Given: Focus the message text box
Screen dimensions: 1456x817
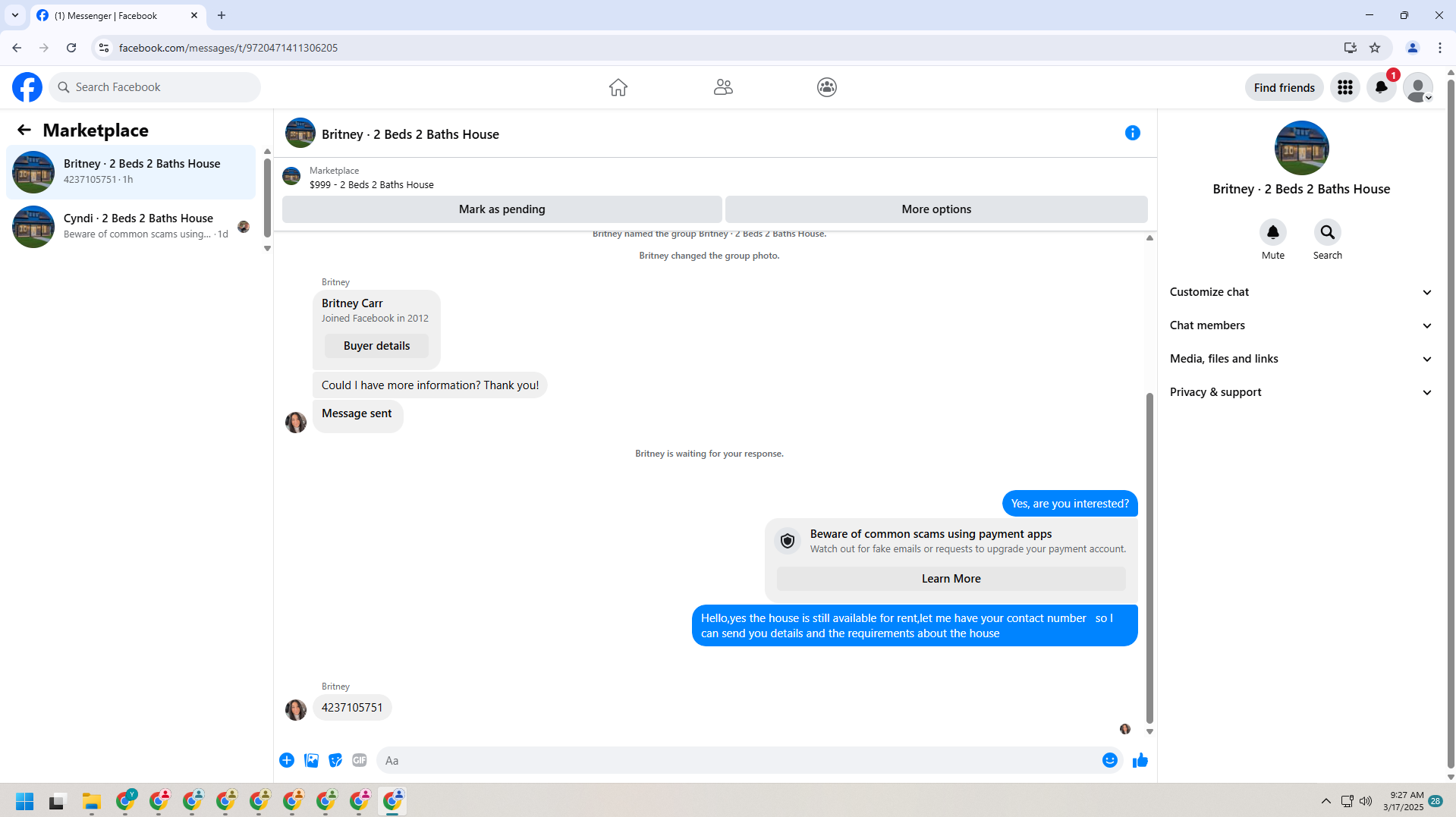Looking at the screenshot, I should point(737,760).
